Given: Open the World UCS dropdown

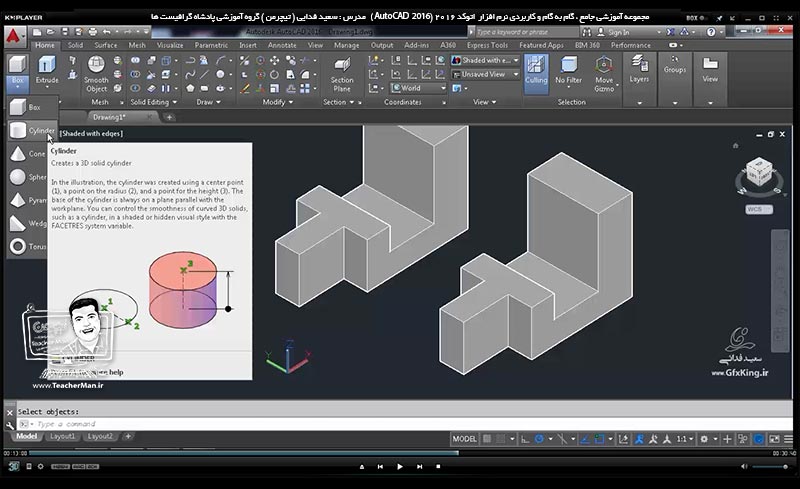Looking at the screenshot, I should coord(418,88).
